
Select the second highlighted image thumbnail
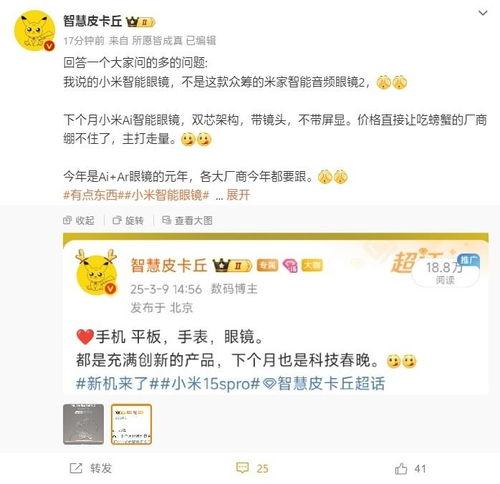[x=131, y=424]
